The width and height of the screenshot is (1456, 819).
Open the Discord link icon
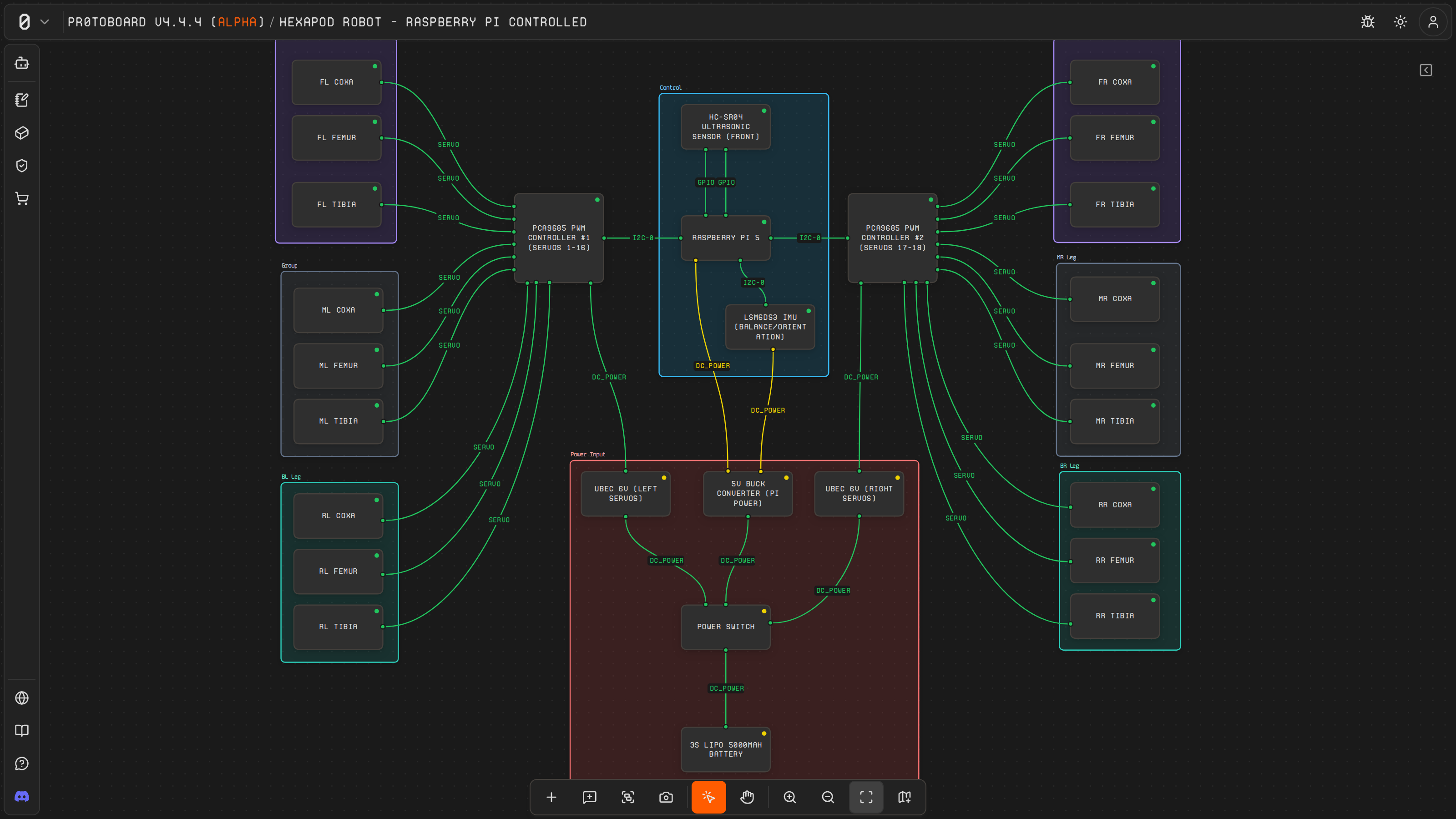[x=22, y=796]
